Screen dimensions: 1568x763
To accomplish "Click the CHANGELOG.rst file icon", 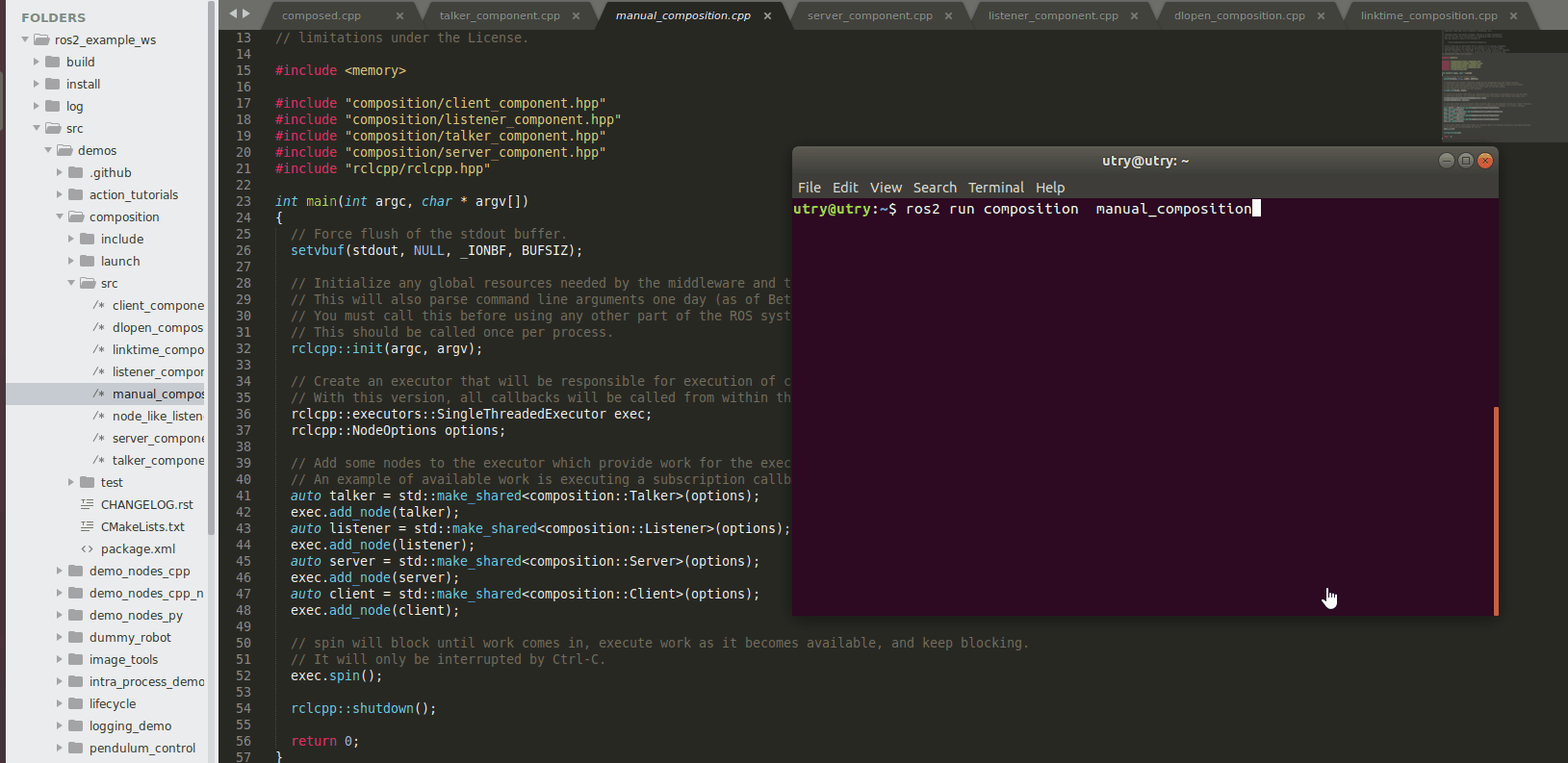I will pos(88,504).
